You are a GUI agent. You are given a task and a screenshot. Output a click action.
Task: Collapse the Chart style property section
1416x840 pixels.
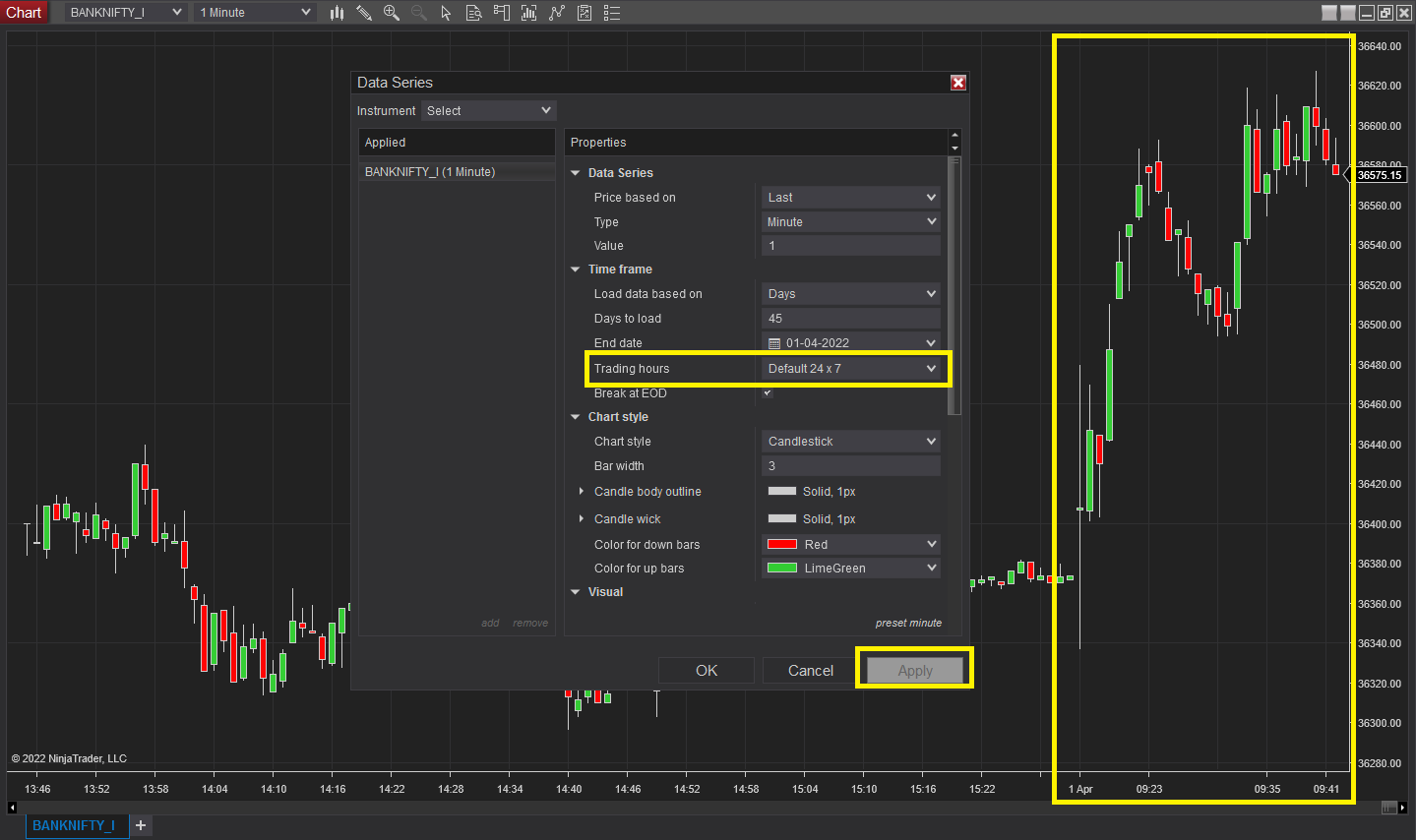[x=576, y=417]
